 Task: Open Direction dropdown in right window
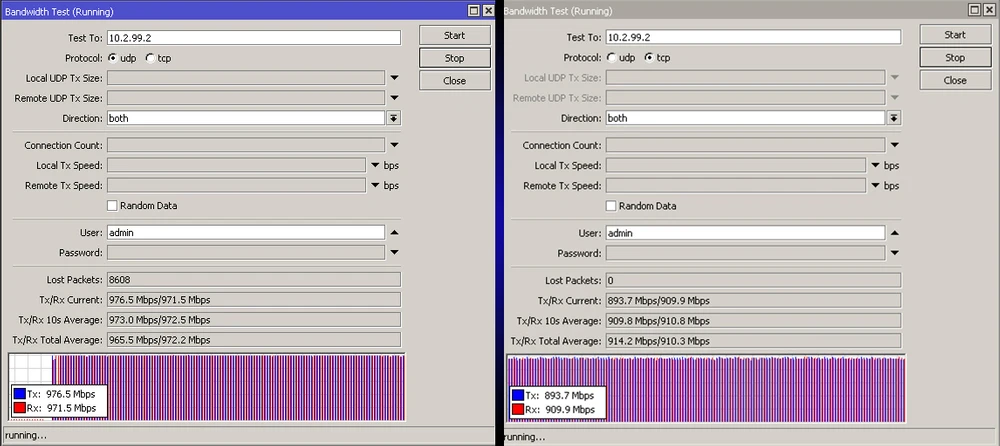893,118
